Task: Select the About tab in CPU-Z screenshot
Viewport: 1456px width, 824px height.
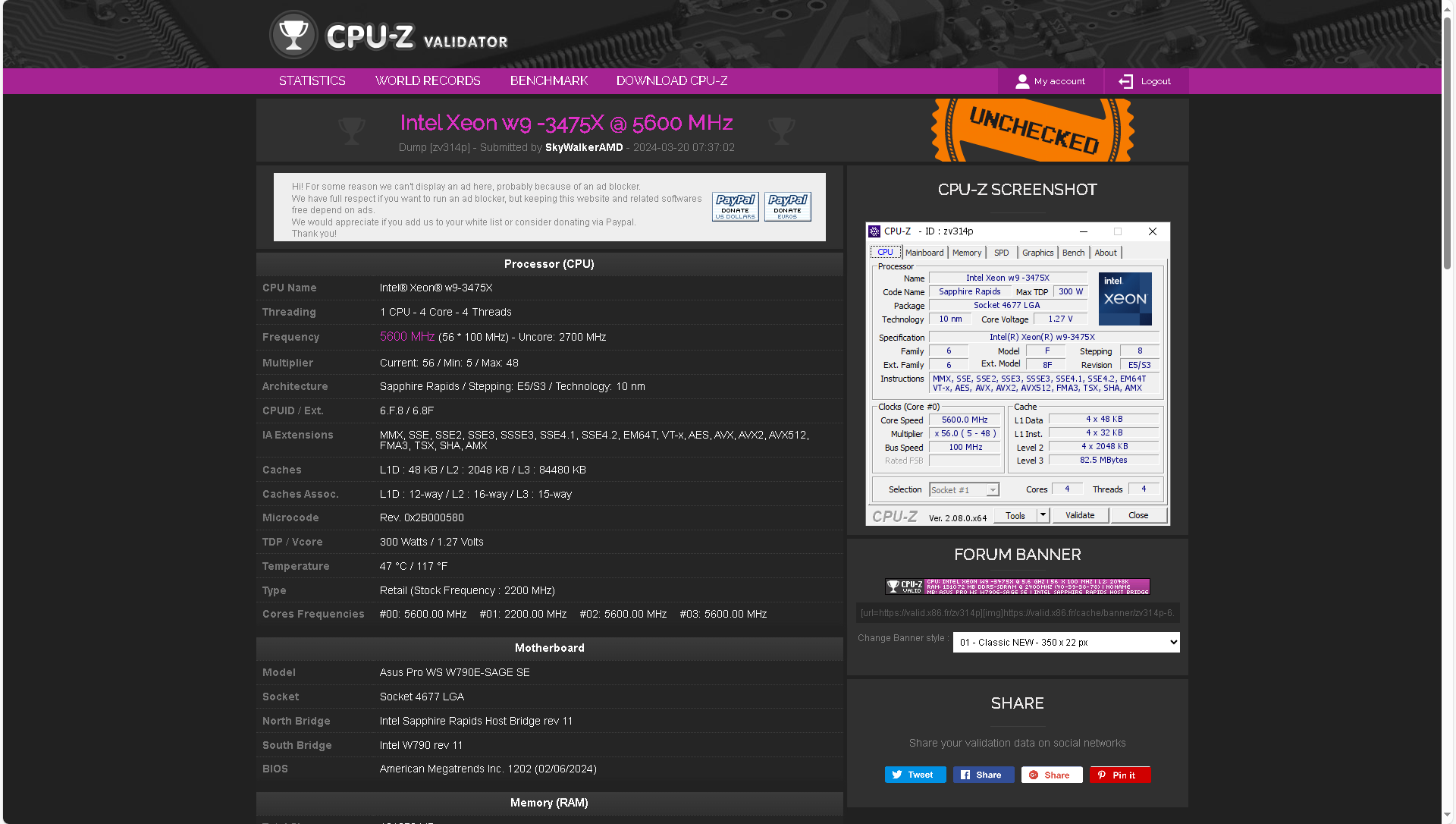Action: point(1106,253)
